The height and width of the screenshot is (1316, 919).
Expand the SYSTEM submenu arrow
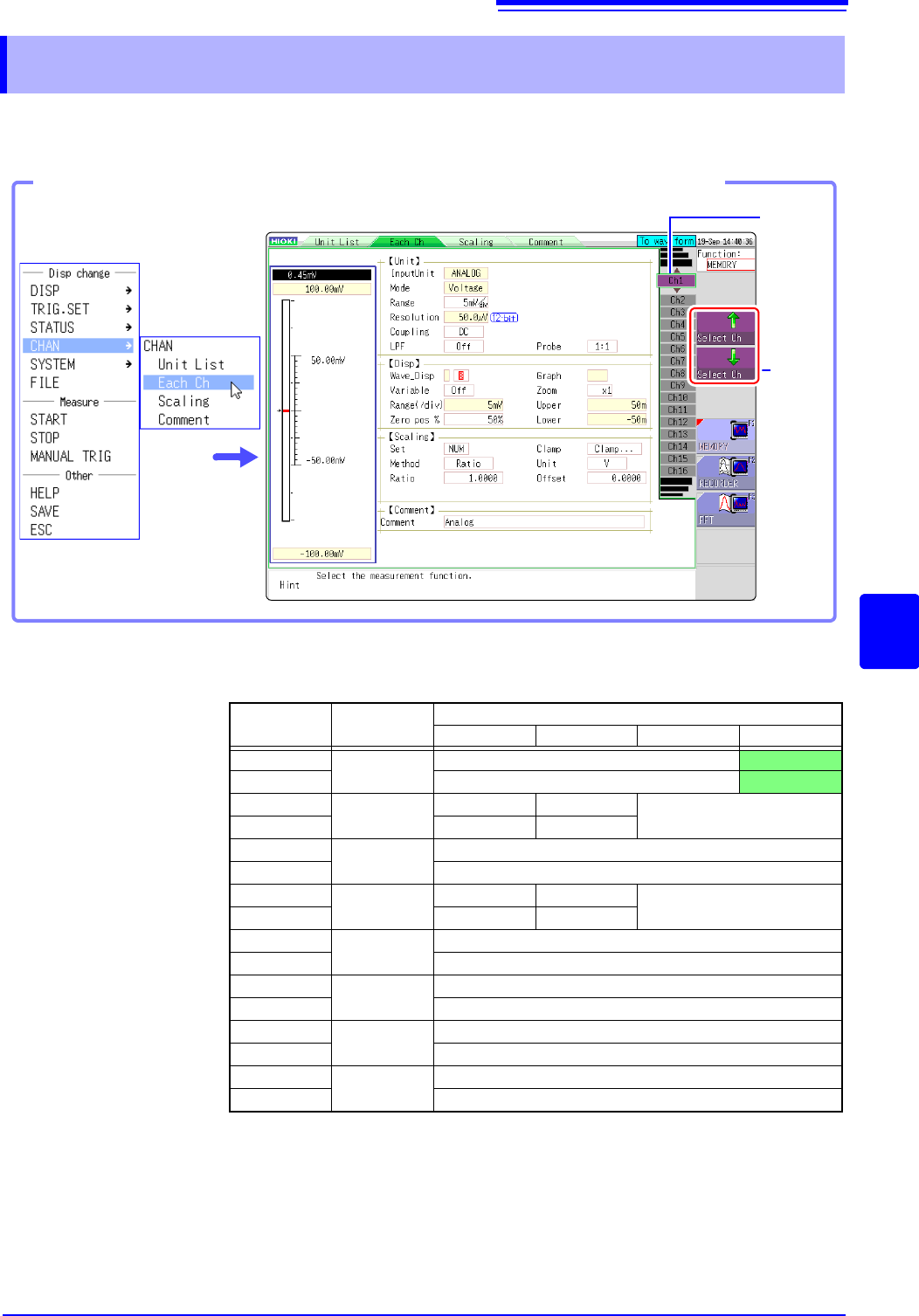click(x=128, y=363)
